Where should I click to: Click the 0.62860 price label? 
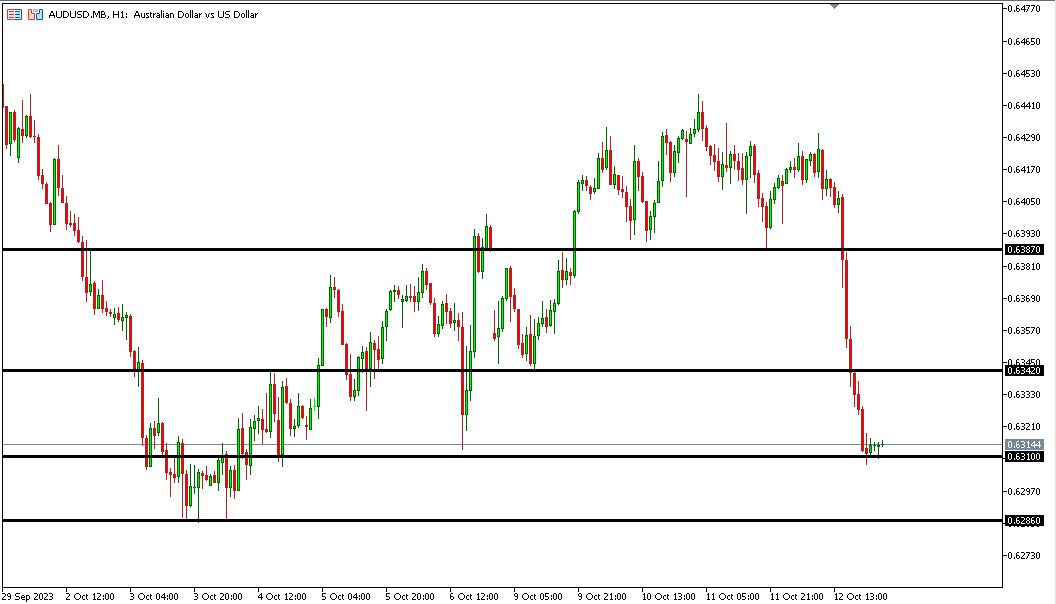click(x=1024, y=521)
